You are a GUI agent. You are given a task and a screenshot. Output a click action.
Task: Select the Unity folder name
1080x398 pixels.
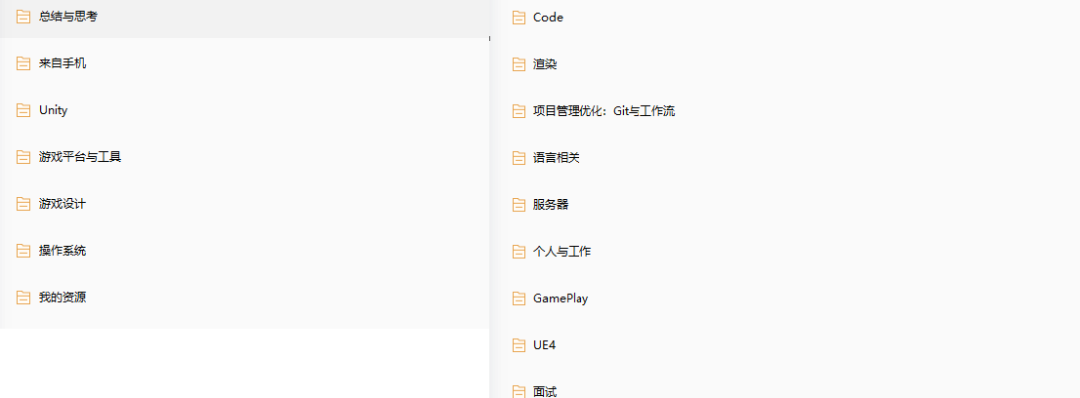(x=53, y=110)
